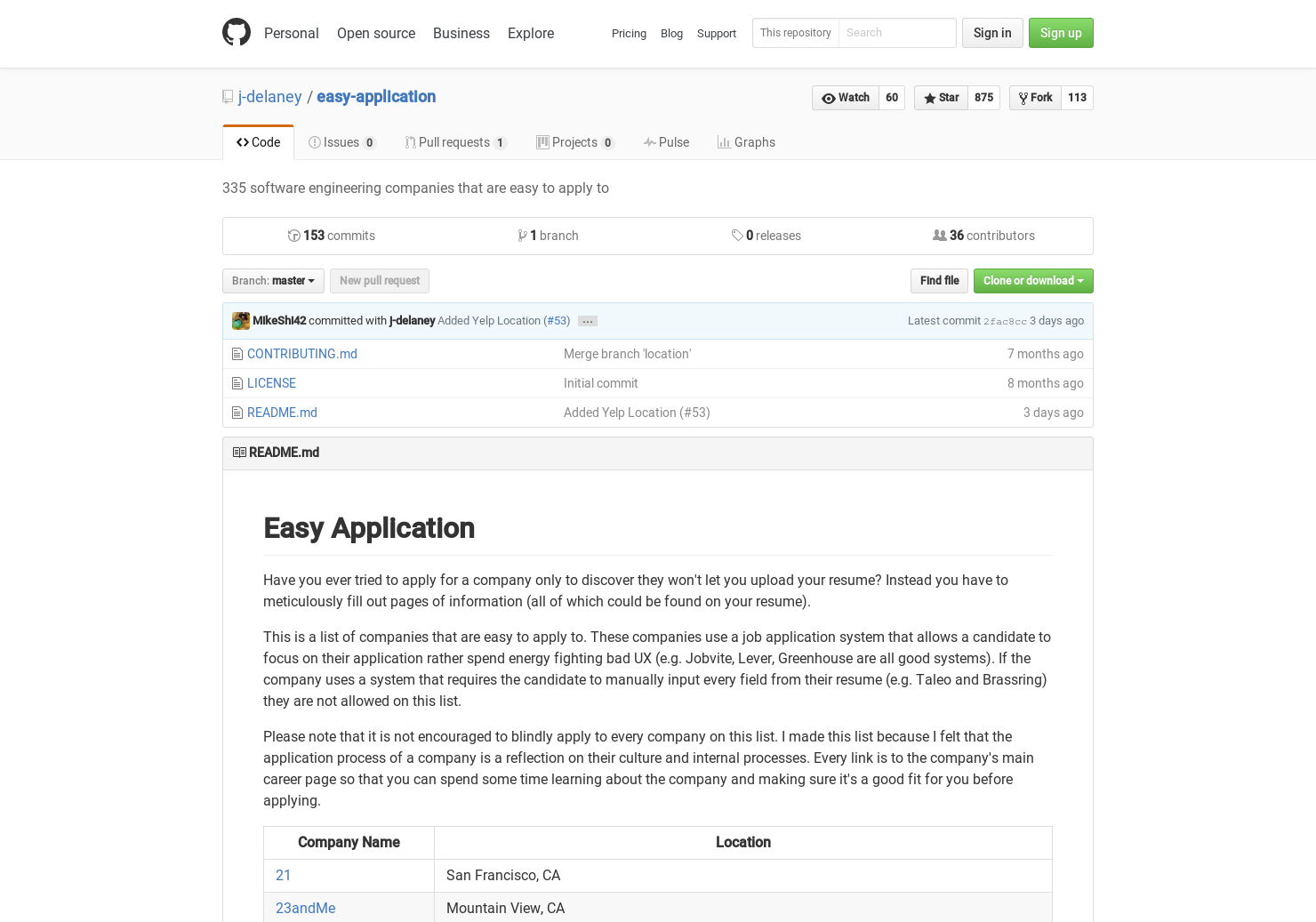Screen dimensions: 1316x922
Task: Expand the commit message ellipsis
Action: [587, 321]
